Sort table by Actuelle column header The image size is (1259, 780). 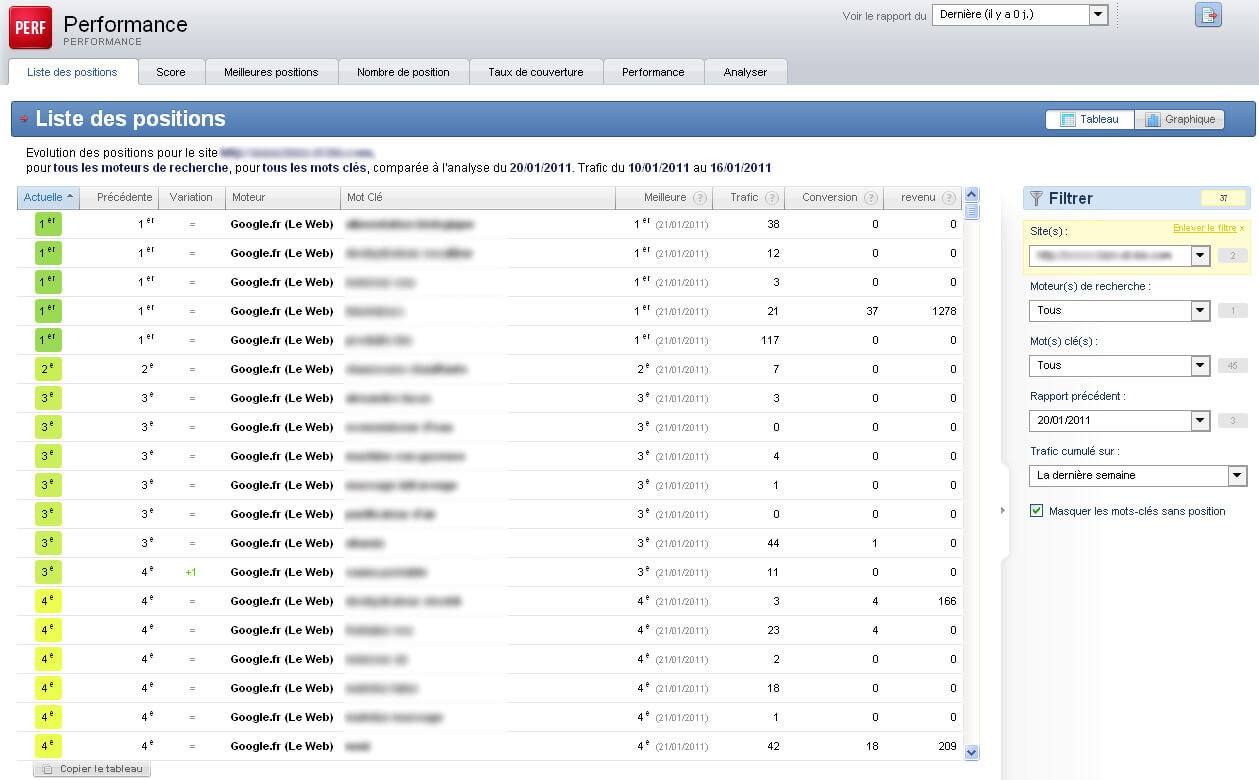coord(48,198)
